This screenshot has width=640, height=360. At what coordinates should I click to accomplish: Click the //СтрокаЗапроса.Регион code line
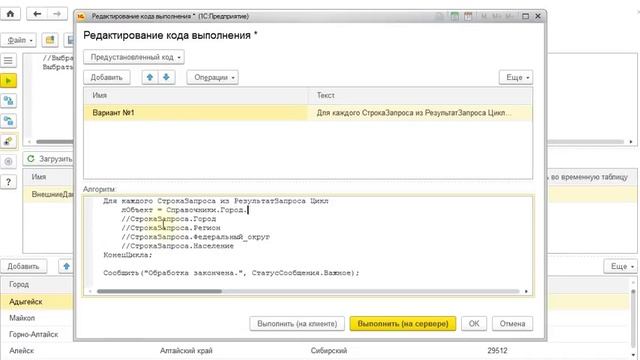(171, 228)
